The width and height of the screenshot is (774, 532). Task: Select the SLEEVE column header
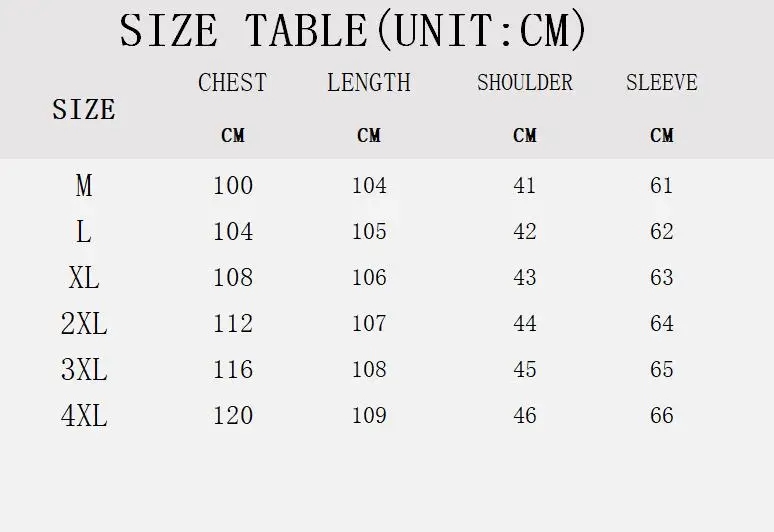coord(661,82)
